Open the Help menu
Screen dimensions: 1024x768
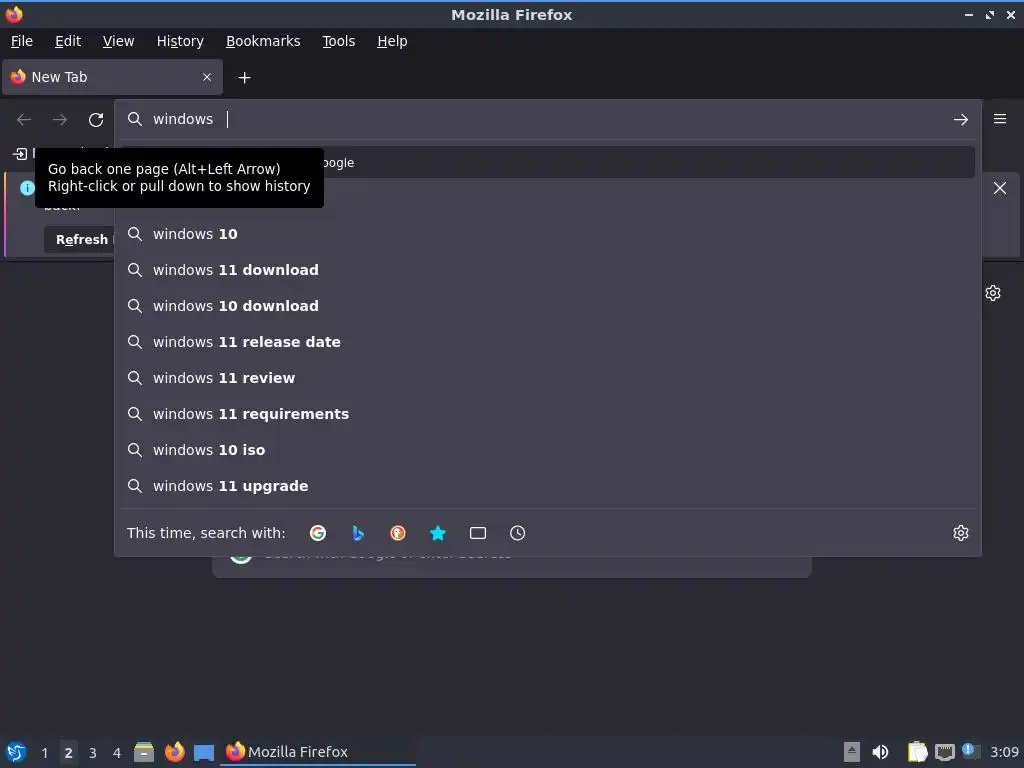click(x=392, y=41)
